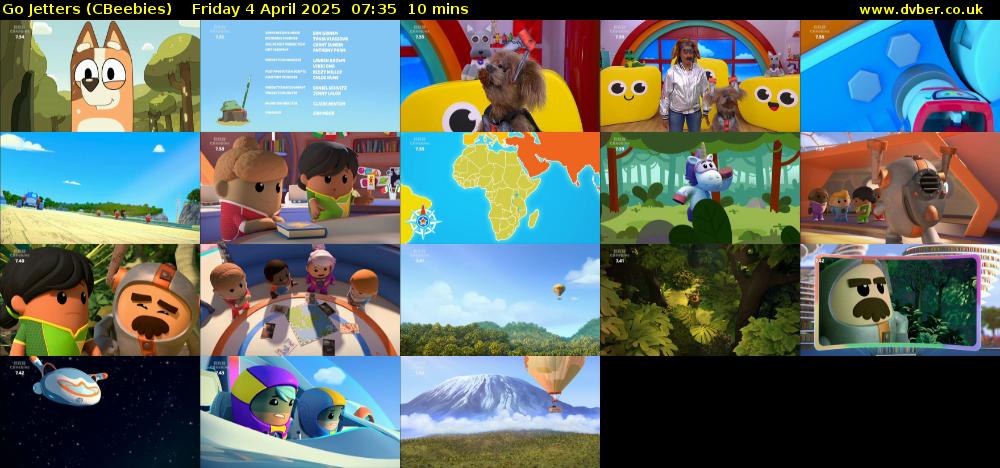Screen dimensions: 1000x468
Task: Click the 10 mins duration text
Action: pyautogui.click(x=438, y=10)
